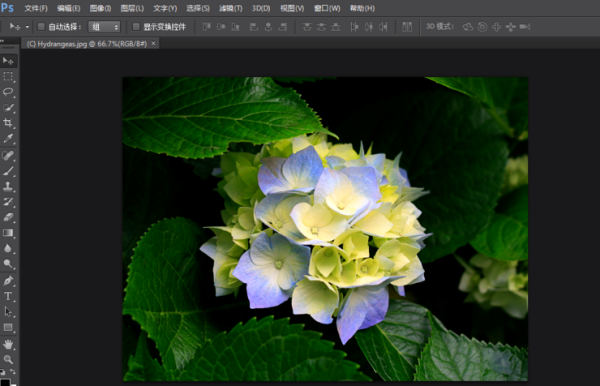This screenshot has height=386, width=600.
Task: Select the Dodge tool
Action: (8, 264)
